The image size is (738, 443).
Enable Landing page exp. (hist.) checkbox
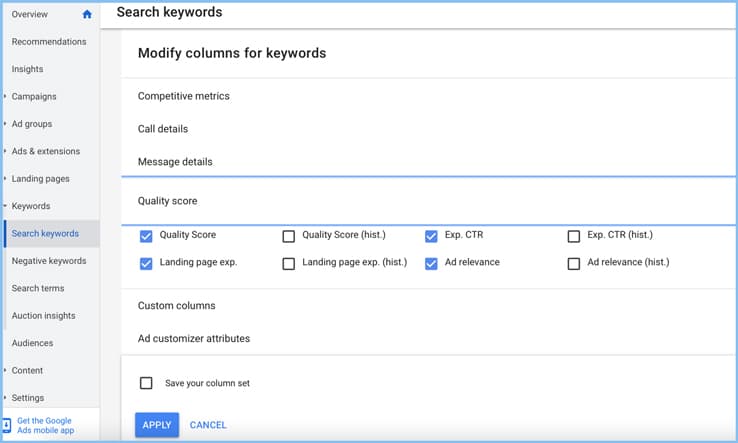pyautogui.click(x=289, y=264)
